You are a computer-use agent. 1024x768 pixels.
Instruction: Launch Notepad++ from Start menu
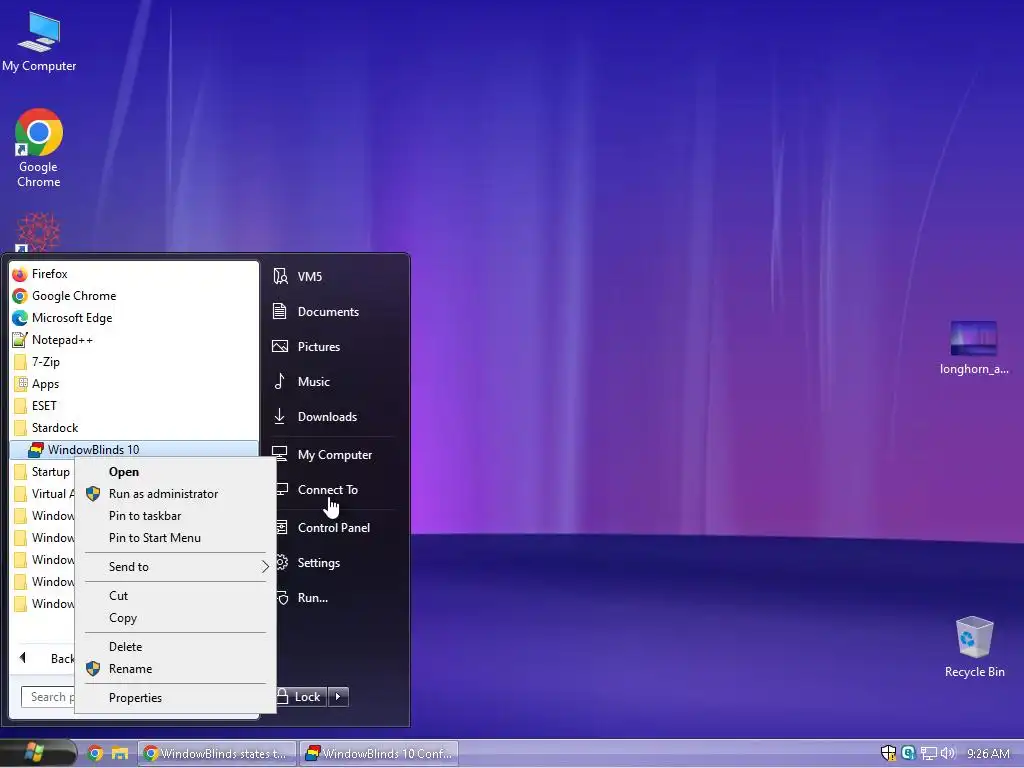point(134,340)
